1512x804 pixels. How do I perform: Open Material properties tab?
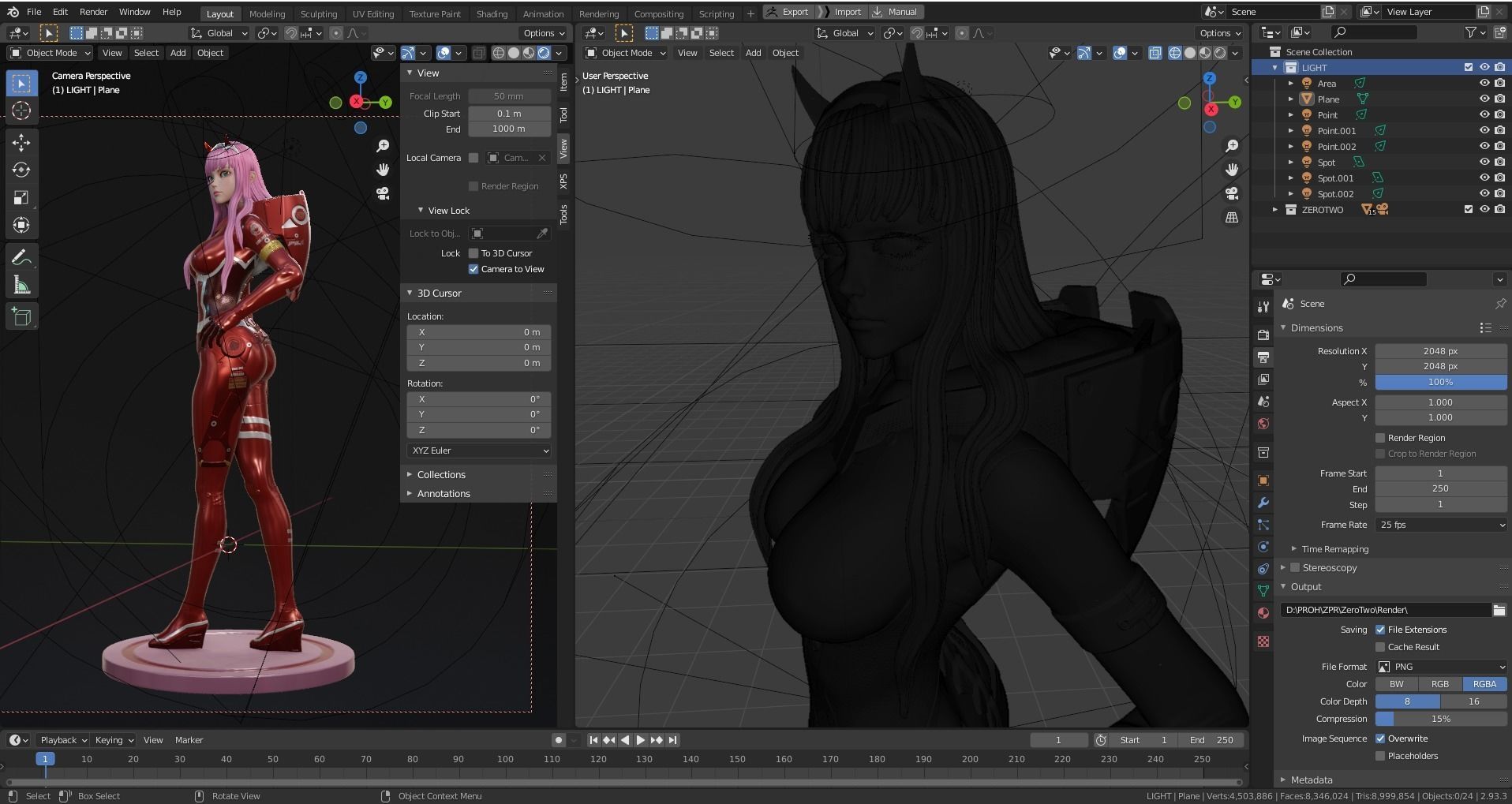pyautogui.click(x=1263, y=613)
